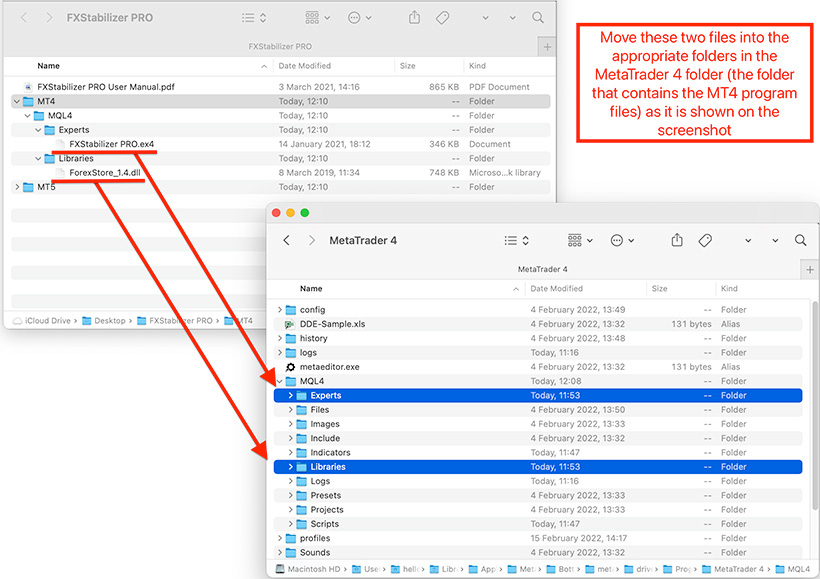Click Tags icon in MetaTrader 4 window

(x=705, y=240)
